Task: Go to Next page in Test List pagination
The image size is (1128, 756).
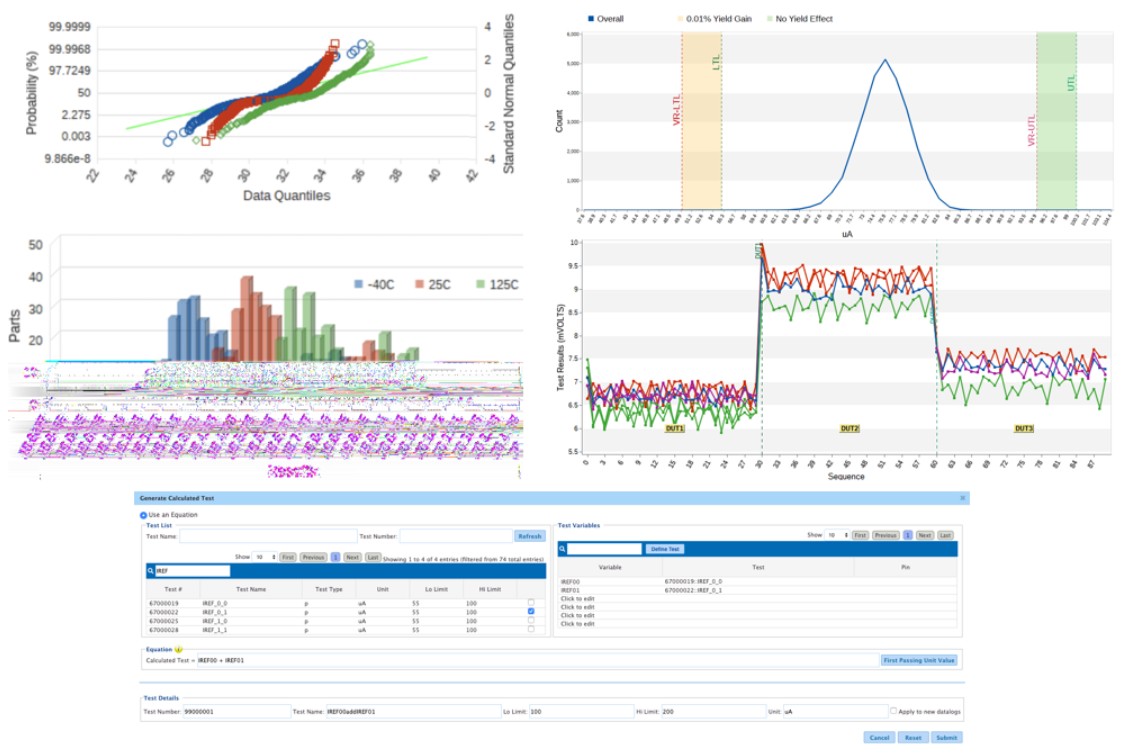Action: pos(352,557)
